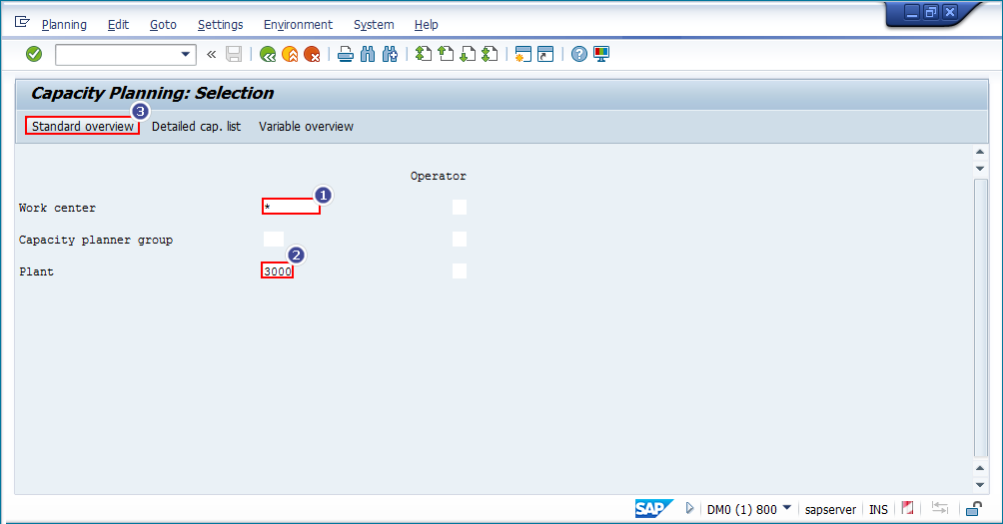Click the Work center operator checkbox

pos(459,207)
